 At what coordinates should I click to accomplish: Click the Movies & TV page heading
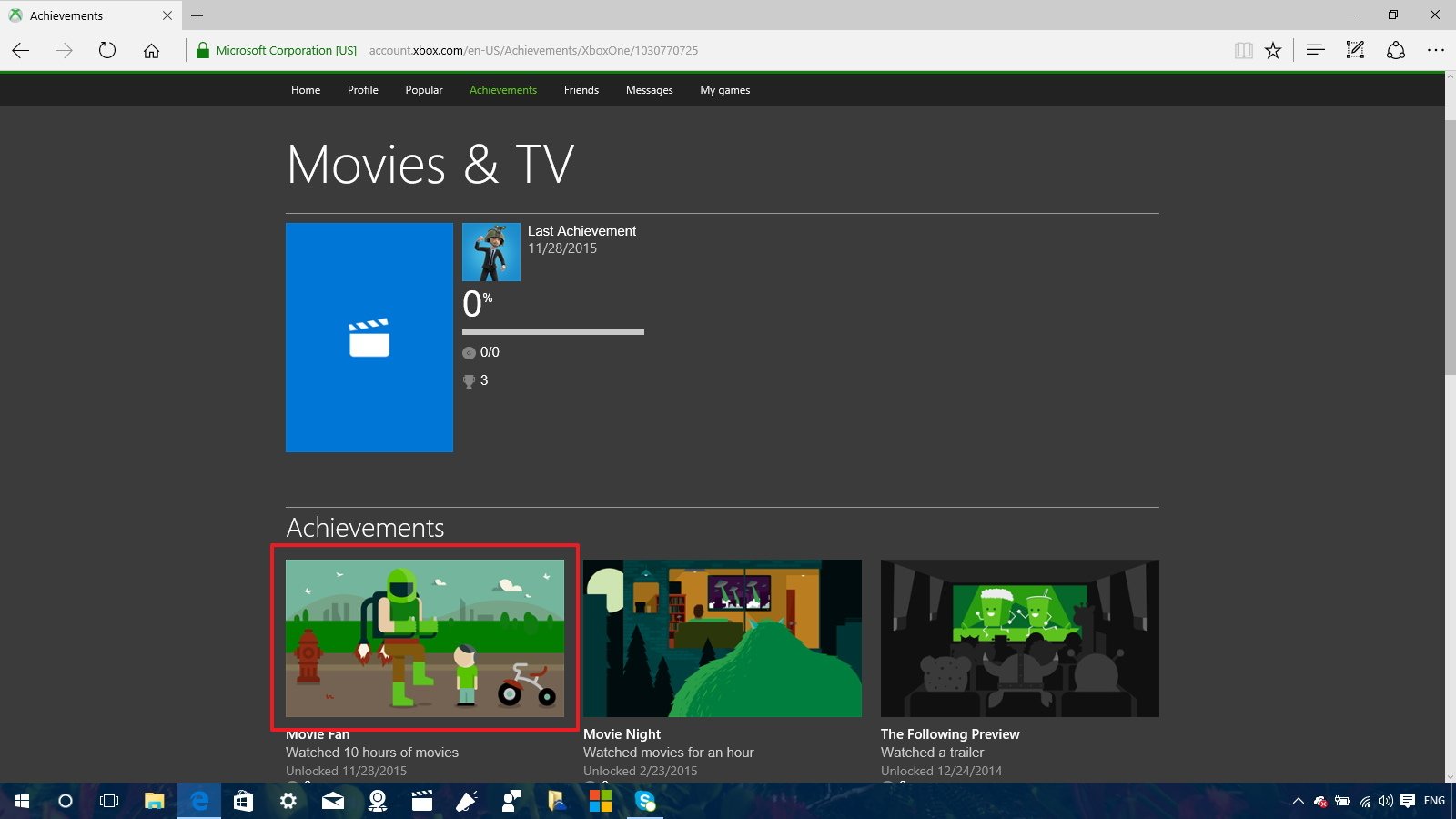point(430,165)
